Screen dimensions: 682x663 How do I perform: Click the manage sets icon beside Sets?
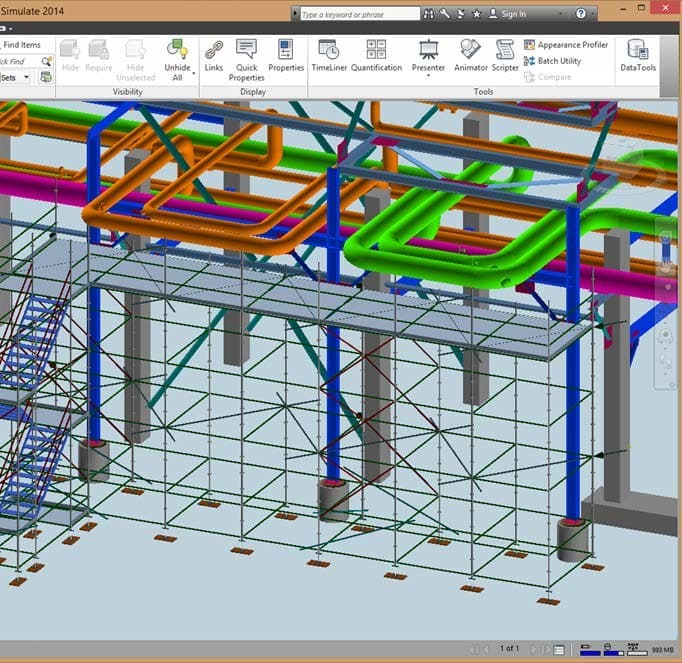point(46,77)
